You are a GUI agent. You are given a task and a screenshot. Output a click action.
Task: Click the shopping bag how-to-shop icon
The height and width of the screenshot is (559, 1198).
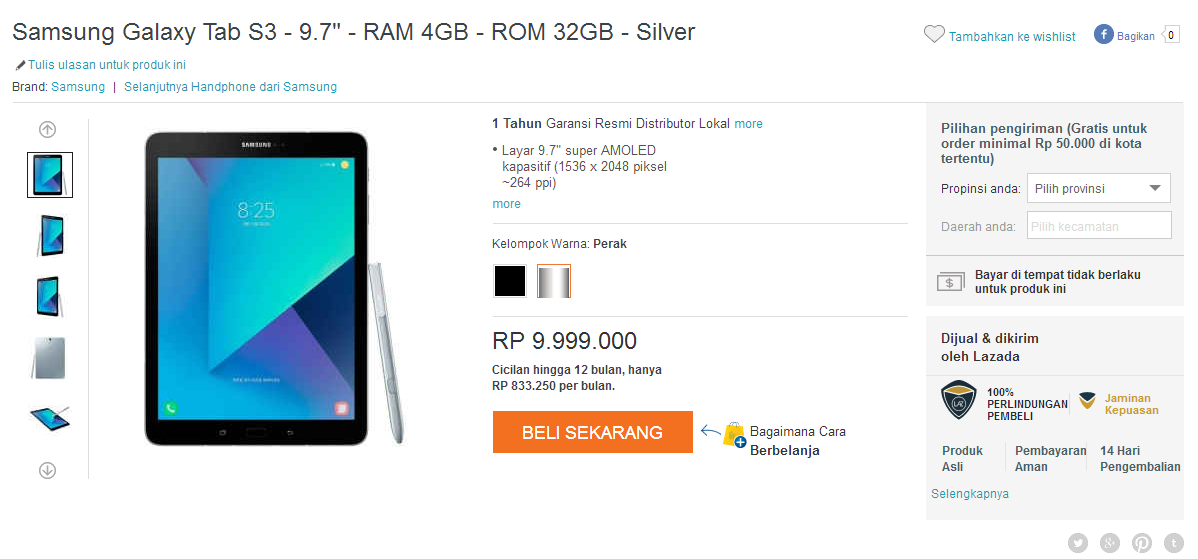point(734,435)
